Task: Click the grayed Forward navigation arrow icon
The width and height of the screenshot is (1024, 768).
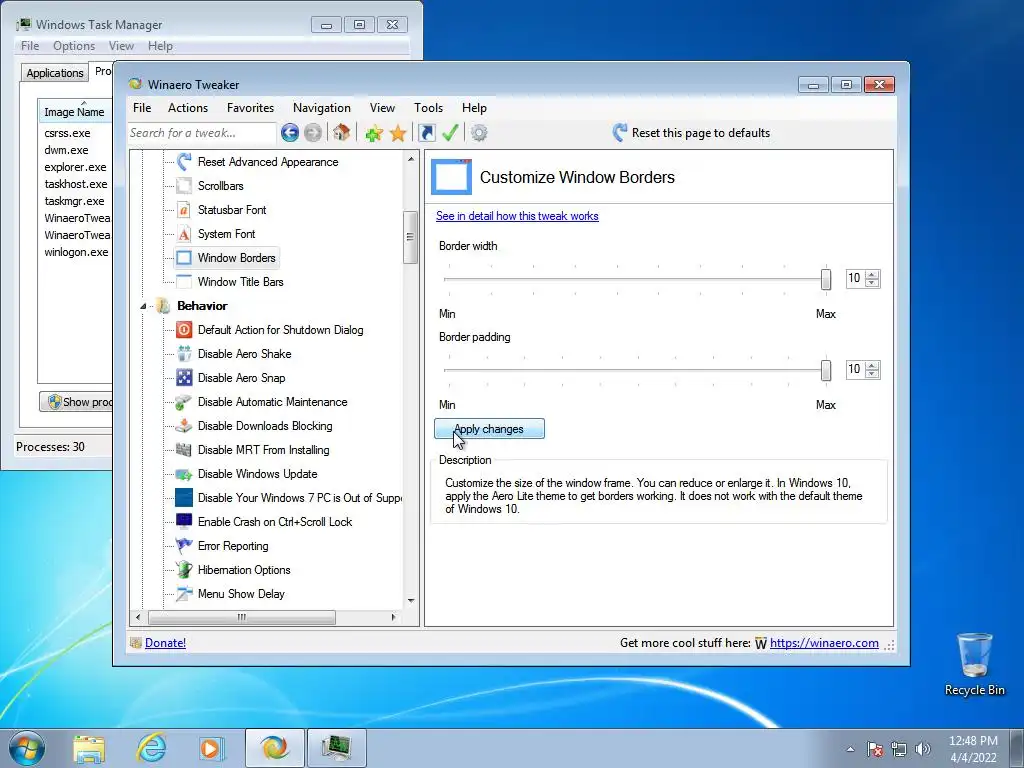Action: coord(313,133)
